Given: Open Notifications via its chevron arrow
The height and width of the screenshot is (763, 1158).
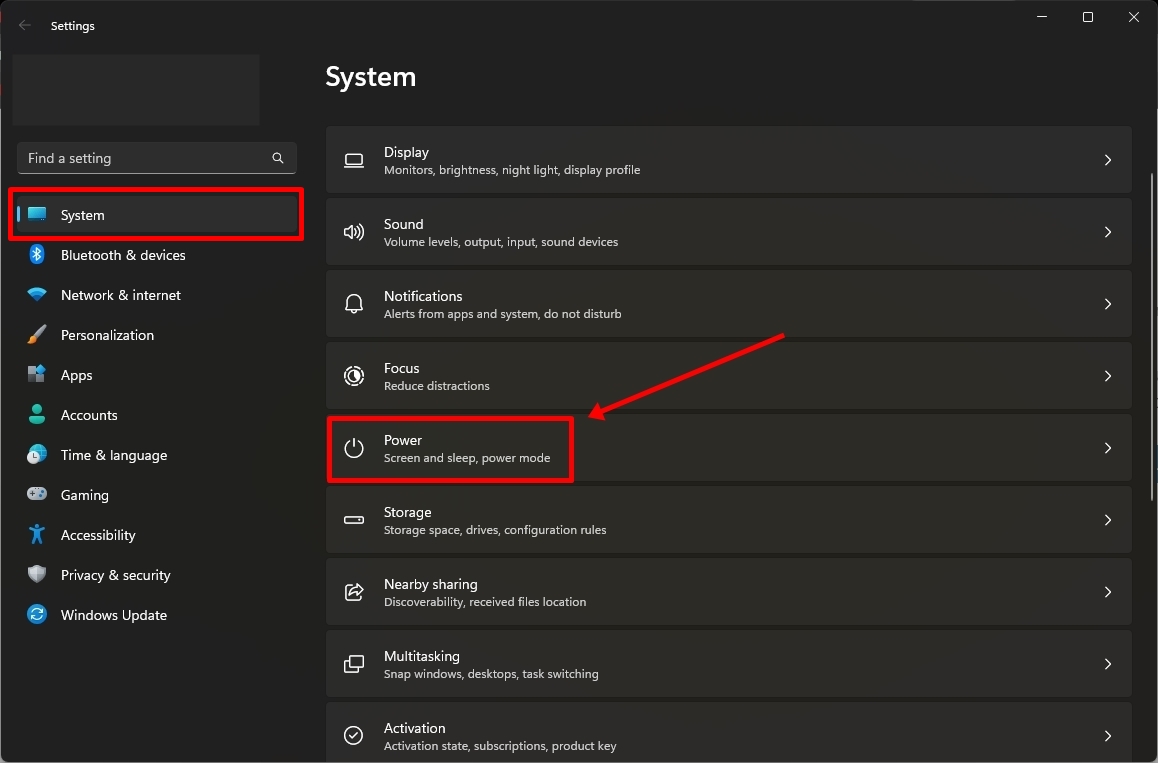Looking at the screenshot, I should (x=1108, y=304).
